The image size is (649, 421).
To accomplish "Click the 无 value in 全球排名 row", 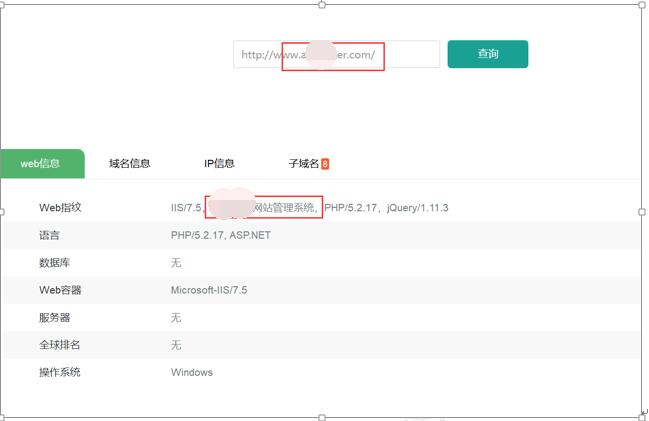I will coord(176,345).
